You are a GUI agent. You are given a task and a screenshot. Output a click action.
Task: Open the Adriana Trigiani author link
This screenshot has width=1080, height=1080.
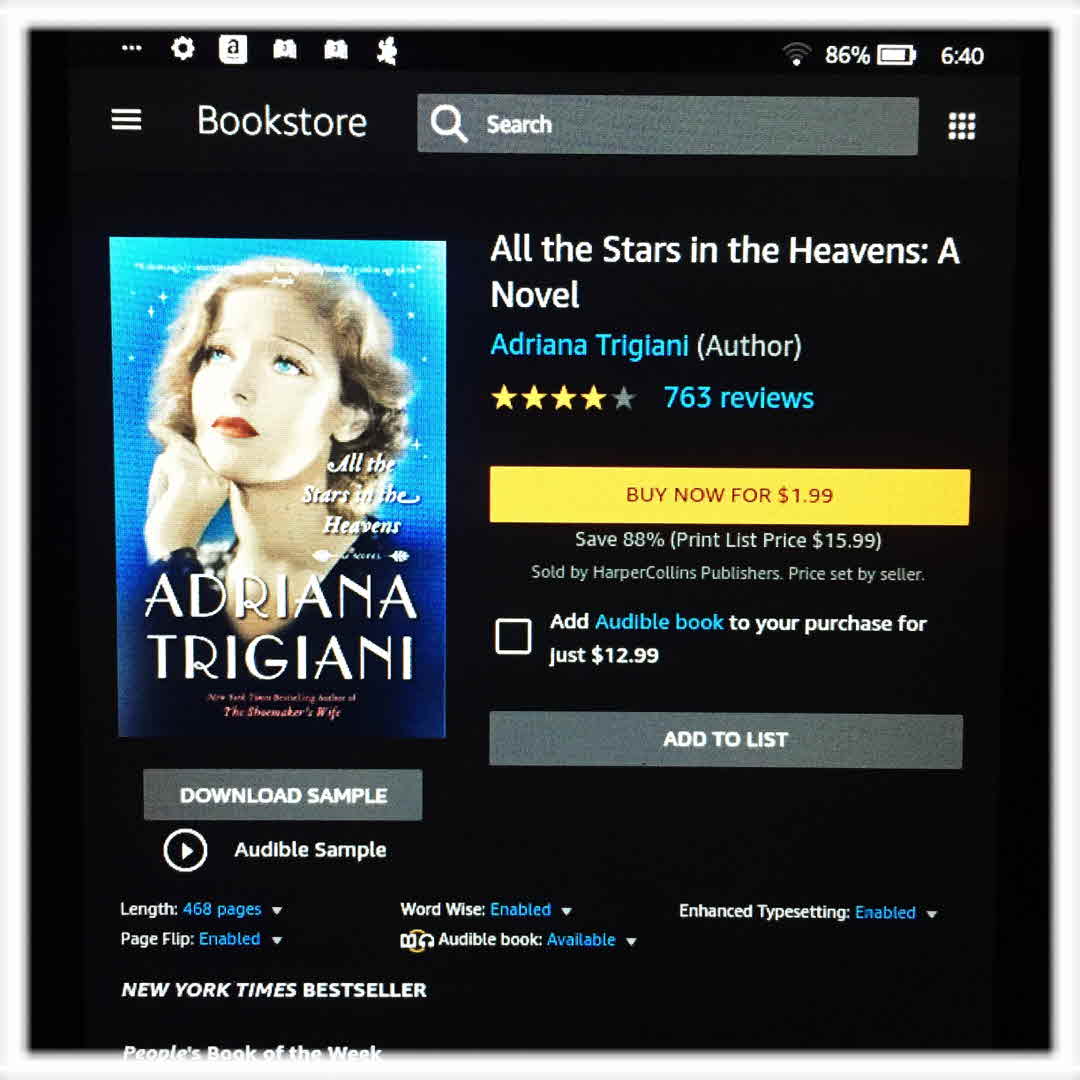(589, 345)
